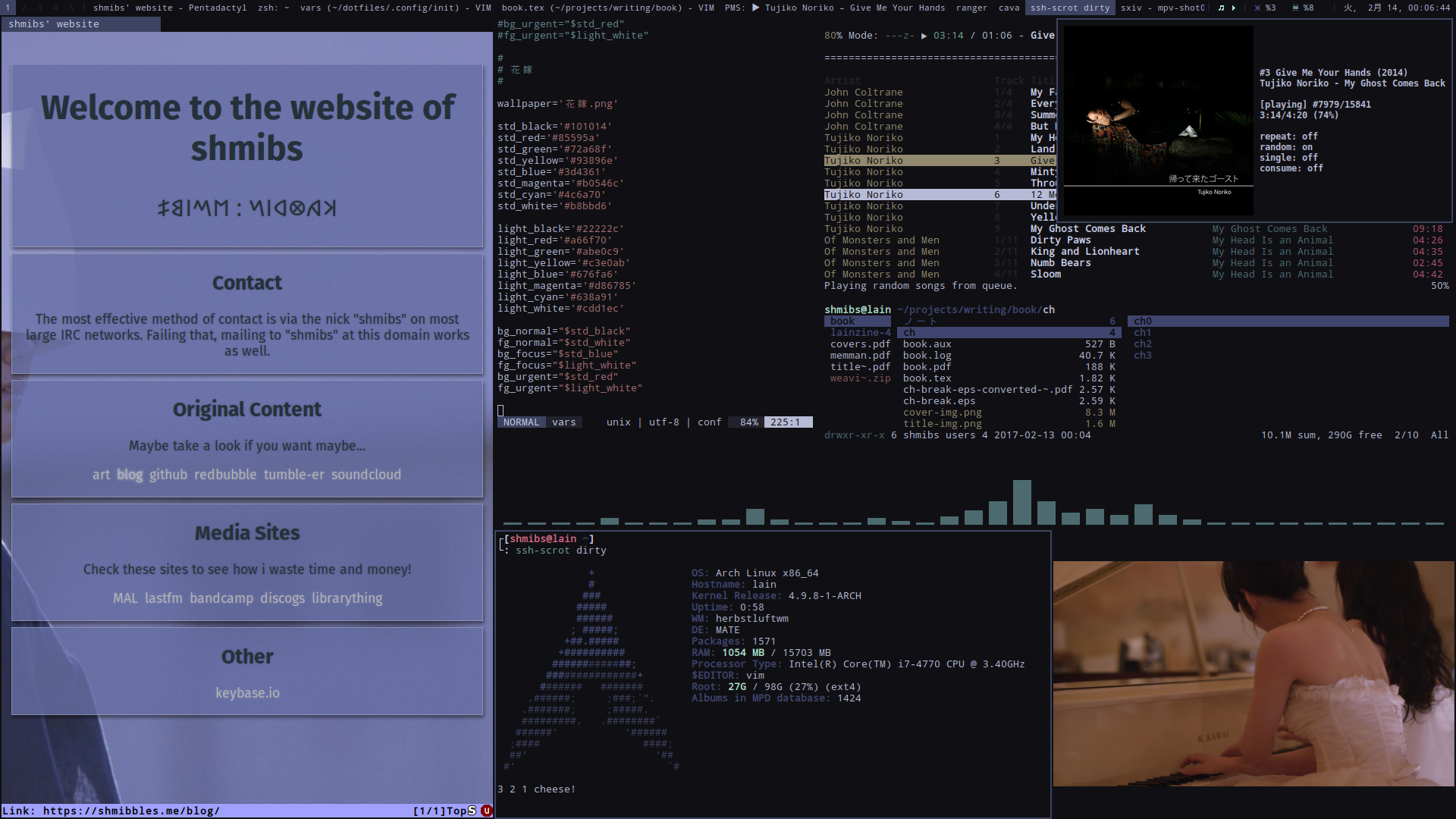
Task: Click the play triangle next to music note
Action: point(1234,8)
